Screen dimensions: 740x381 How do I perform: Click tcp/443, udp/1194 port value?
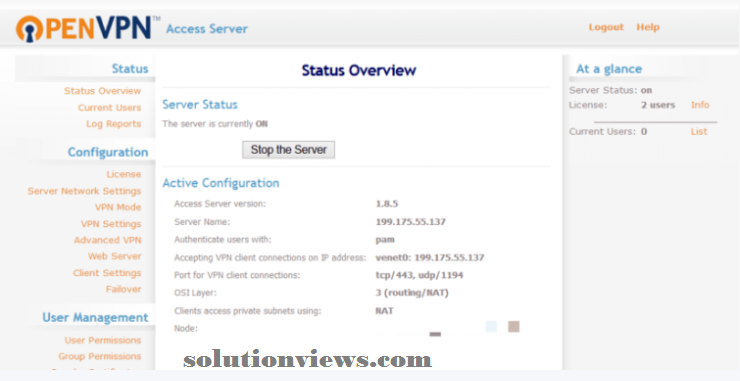[x=420, y=275]
